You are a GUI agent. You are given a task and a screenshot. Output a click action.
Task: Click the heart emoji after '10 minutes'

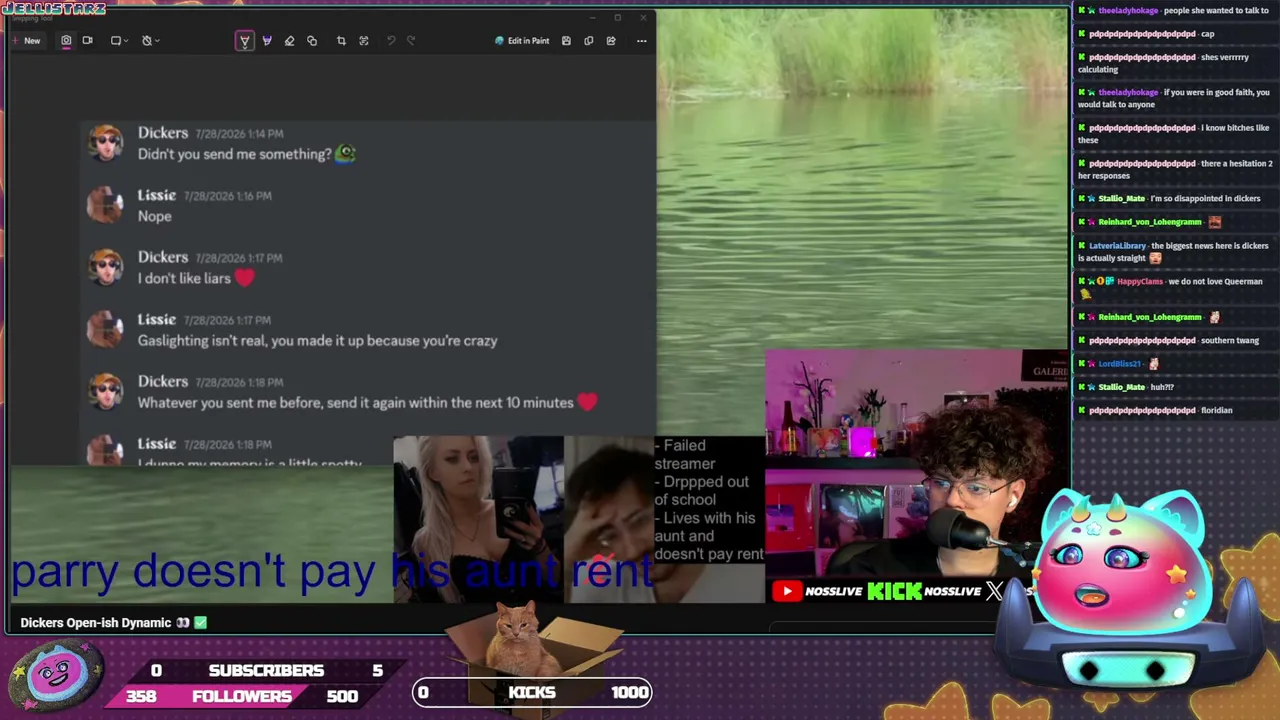coord(587,402)
